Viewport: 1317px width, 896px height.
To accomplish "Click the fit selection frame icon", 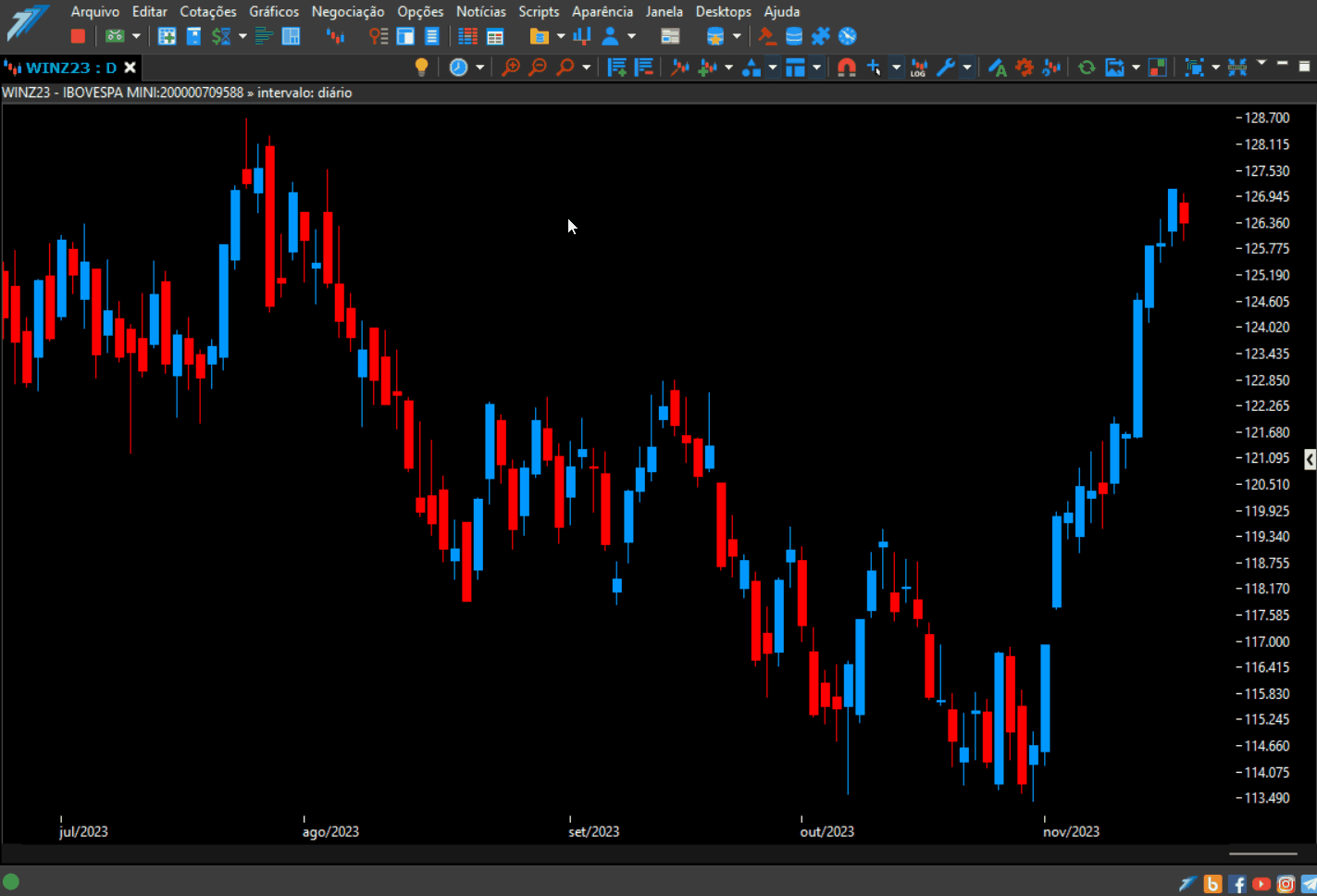I will [x=1195, y=67].
